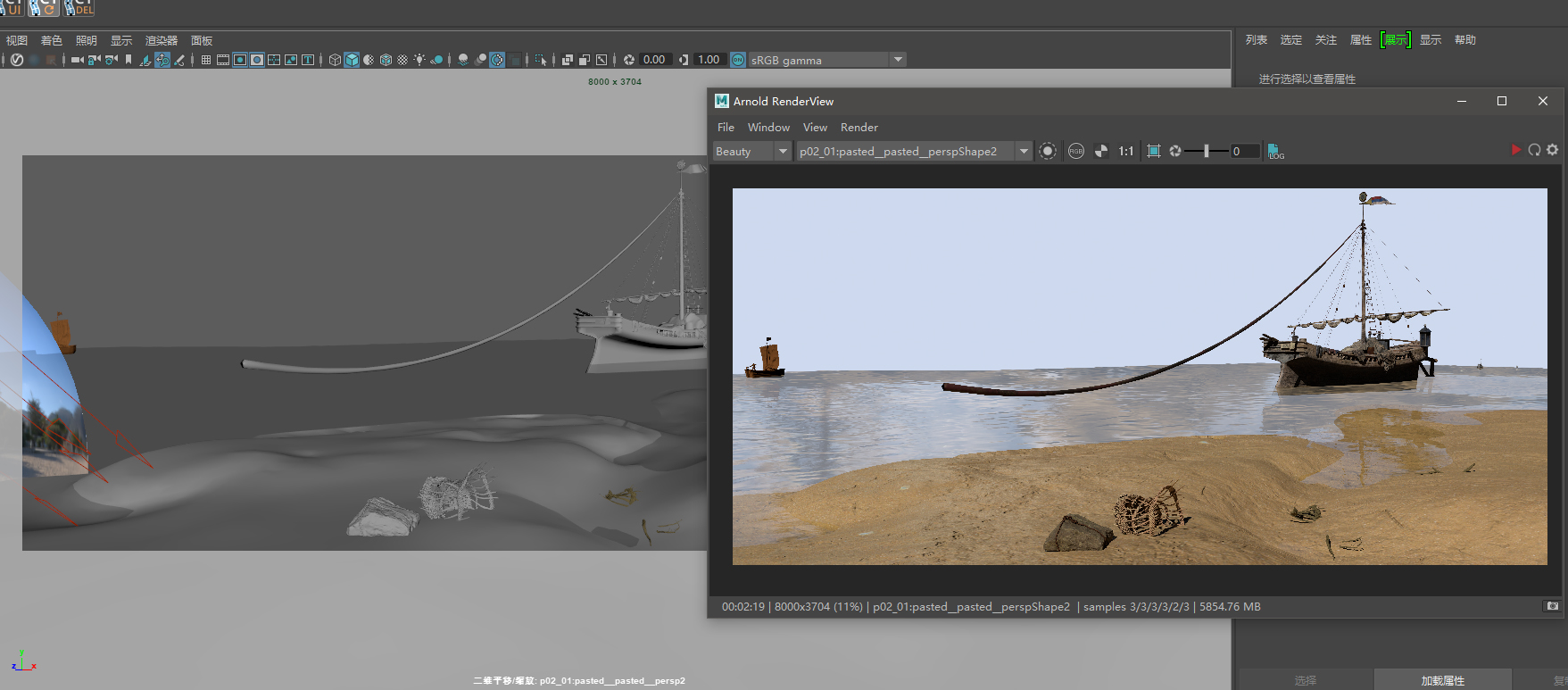Click the RGB channels icon
This screenshot has width=1568, height=690.
[1076, 151]
